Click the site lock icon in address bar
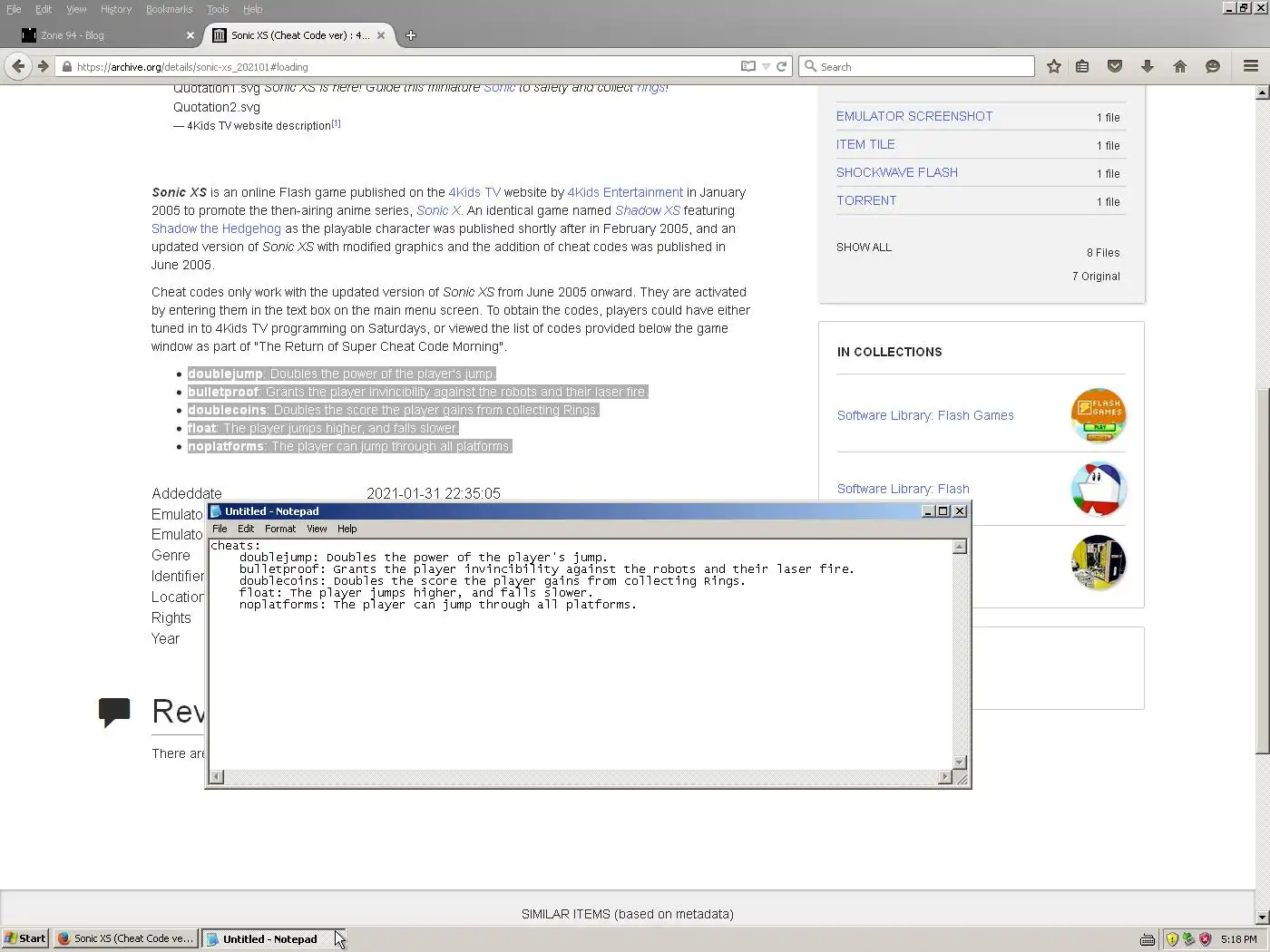 point(66,66)
